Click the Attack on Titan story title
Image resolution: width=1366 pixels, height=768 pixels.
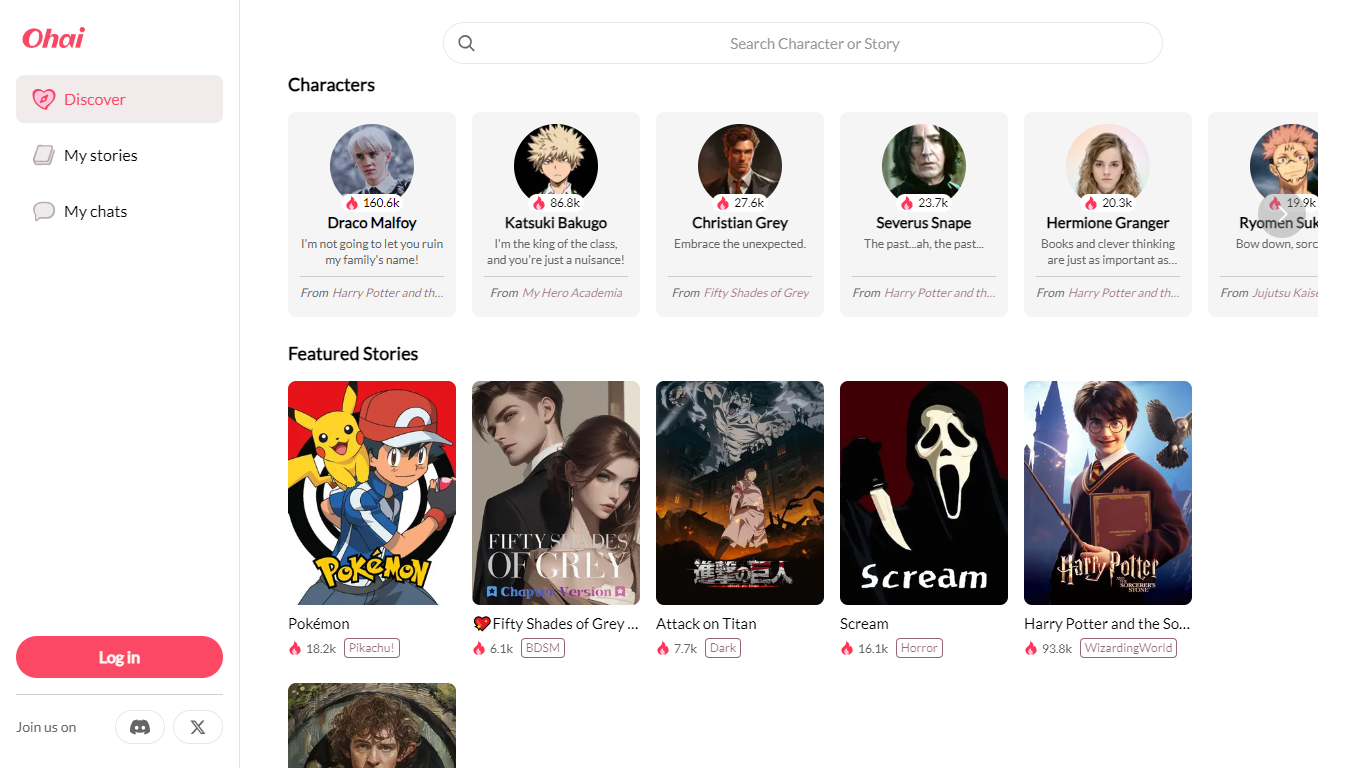pyautogui.click(x=706, y=623)
